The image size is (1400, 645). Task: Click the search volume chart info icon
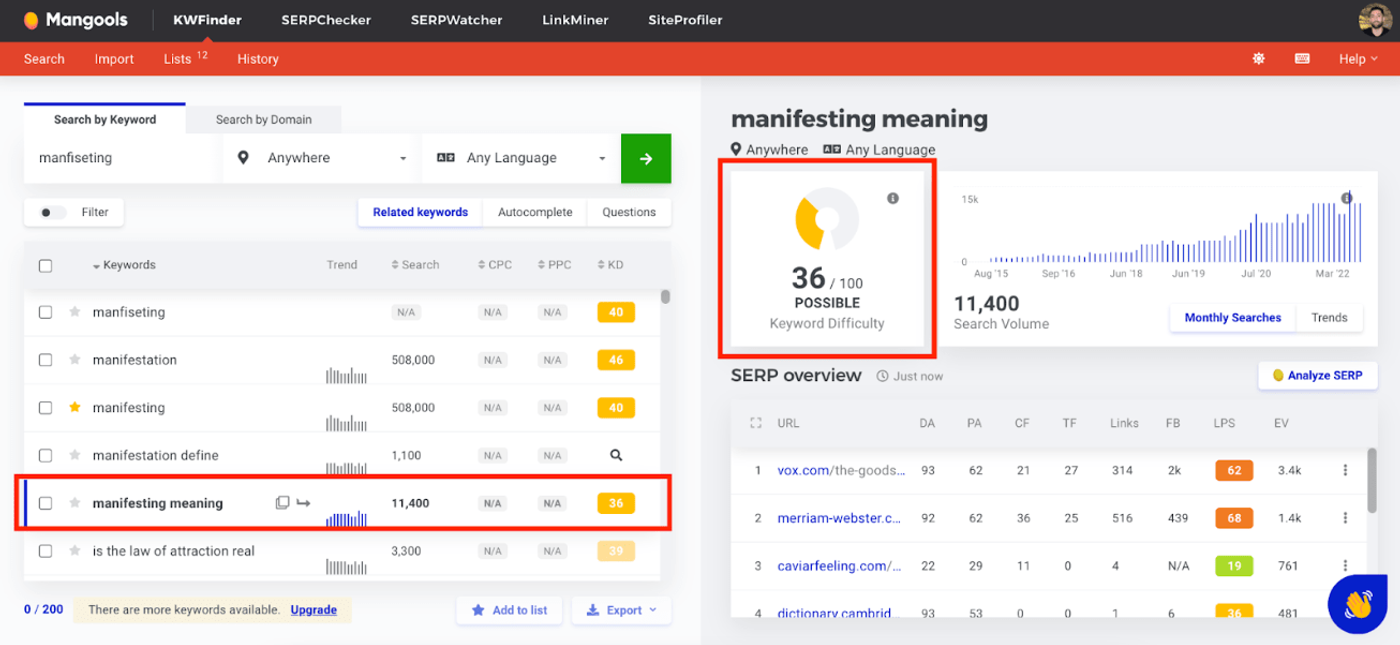1347,198
